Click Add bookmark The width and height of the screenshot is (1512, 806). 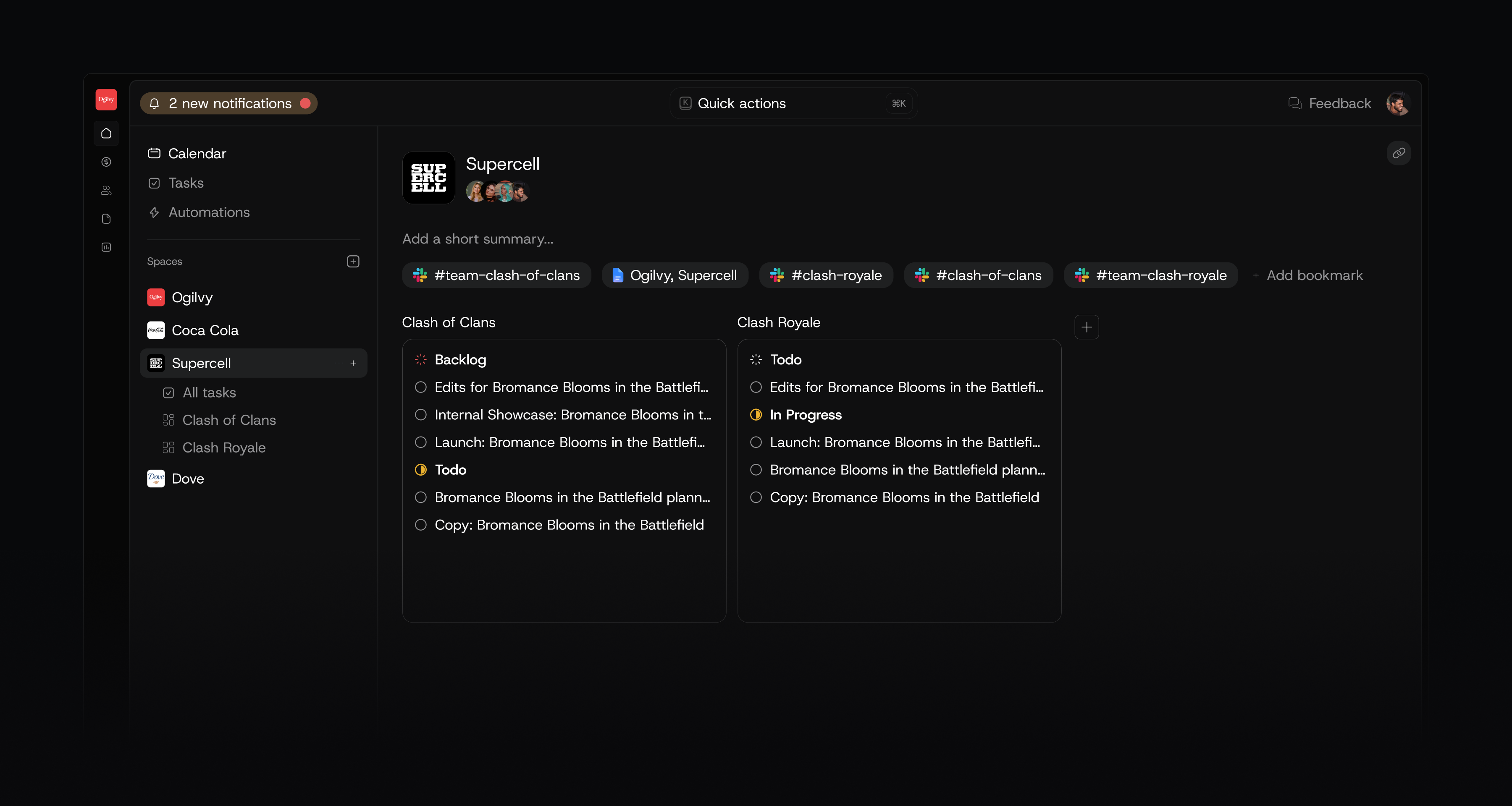click(1308, 275)
